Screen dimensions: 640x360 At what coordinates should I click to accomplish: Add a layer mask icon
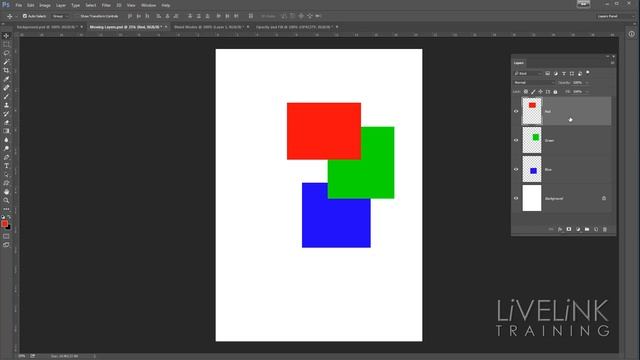pos(569,229)
